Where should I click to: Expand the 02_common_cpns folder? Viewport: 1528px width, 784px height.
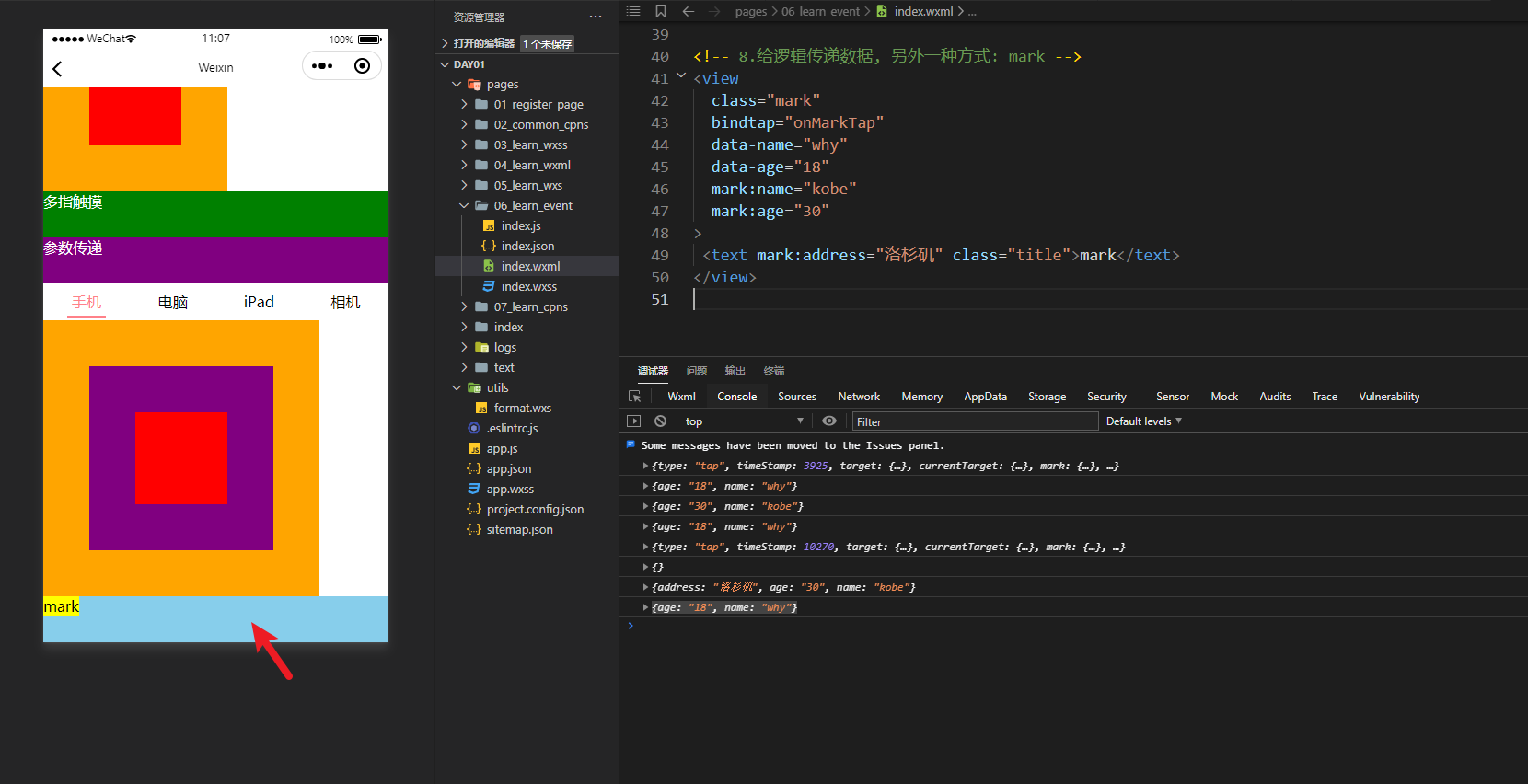465,125
